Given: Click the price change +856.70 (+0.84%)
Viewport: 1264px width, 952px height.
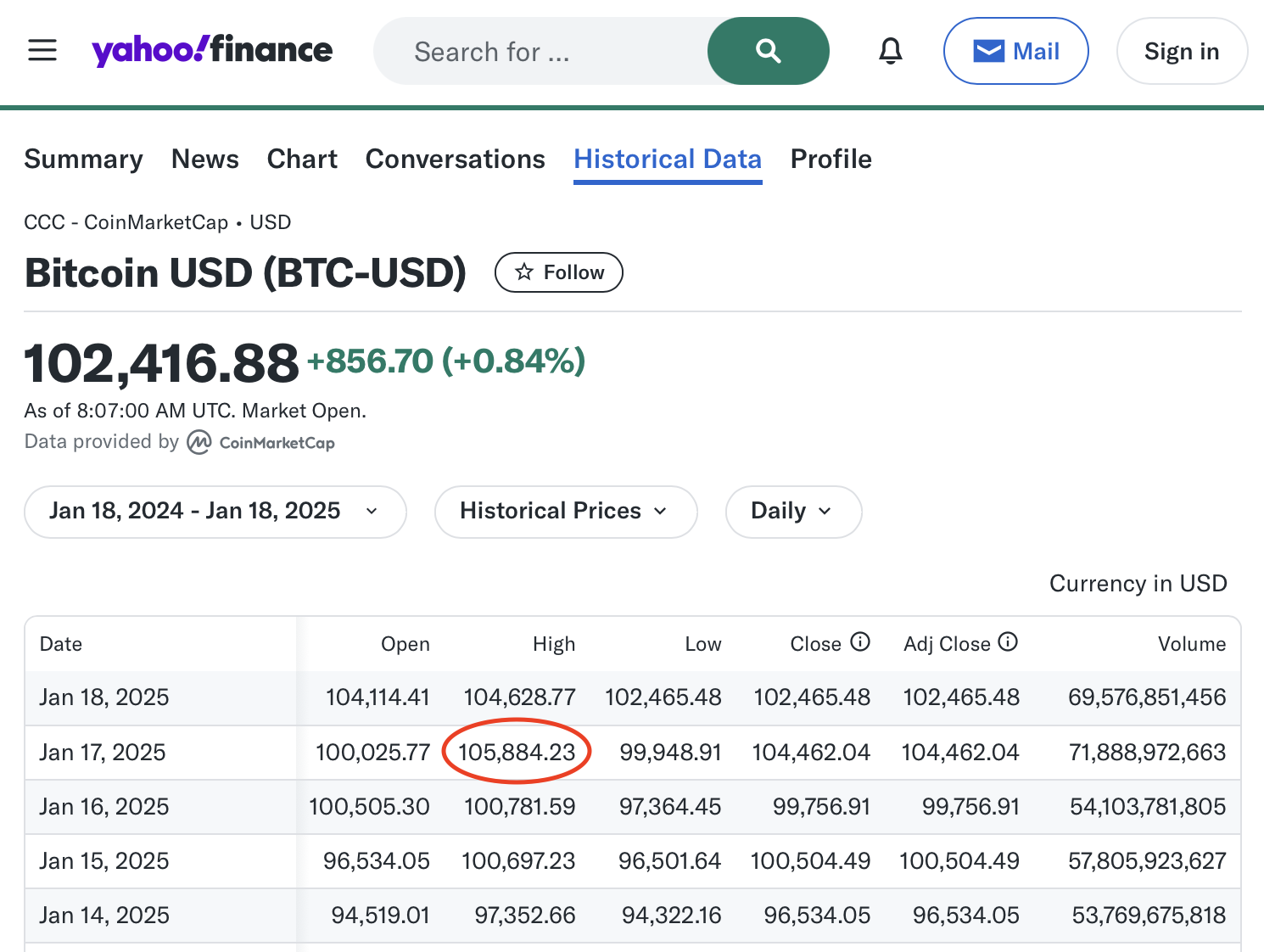Looking at the screenshot, I should 446,361.
